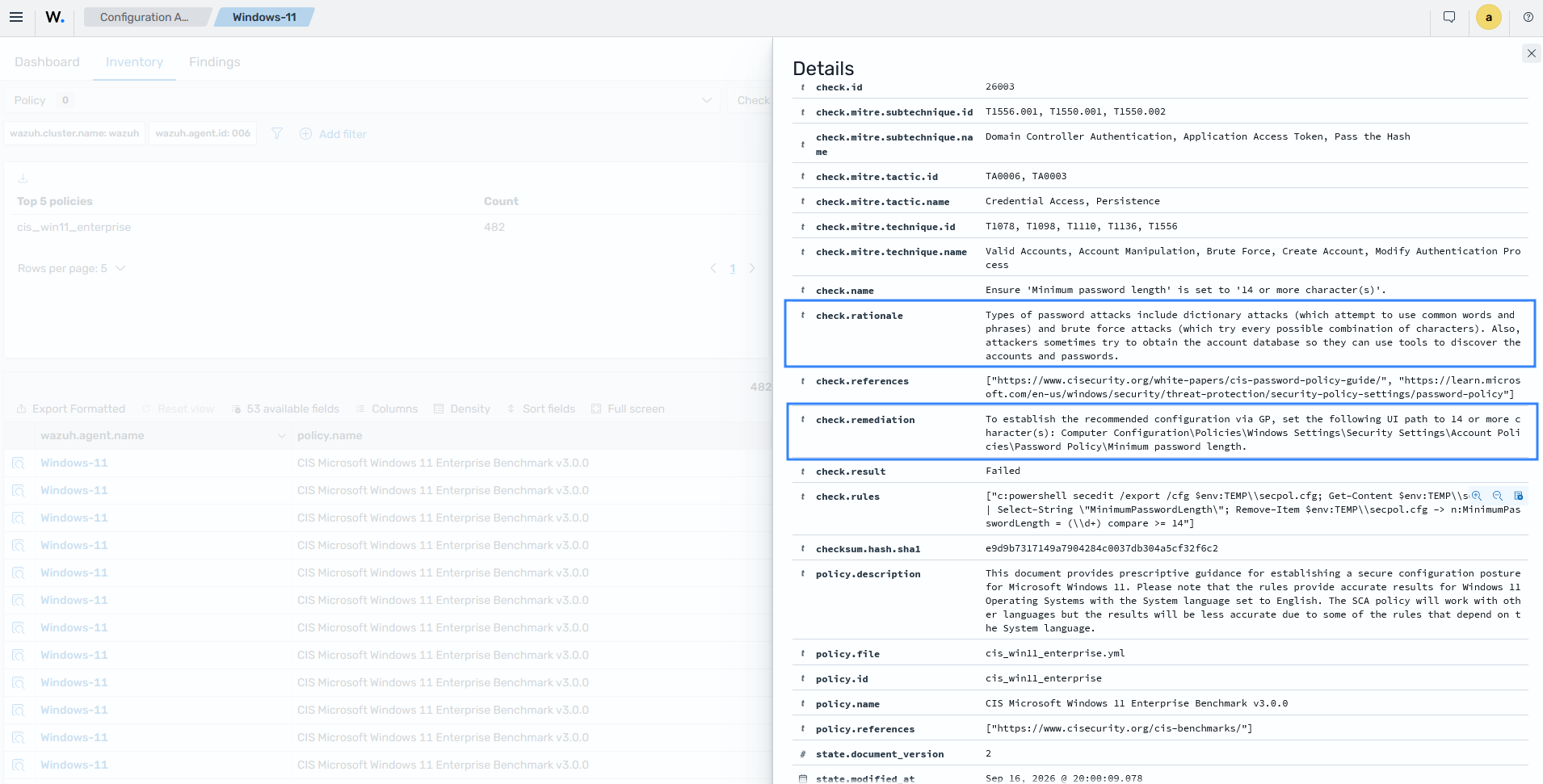The width and height of the screenshot is (1543, 784).
Task: Click Add filter
Action: [x=334, y=134]
